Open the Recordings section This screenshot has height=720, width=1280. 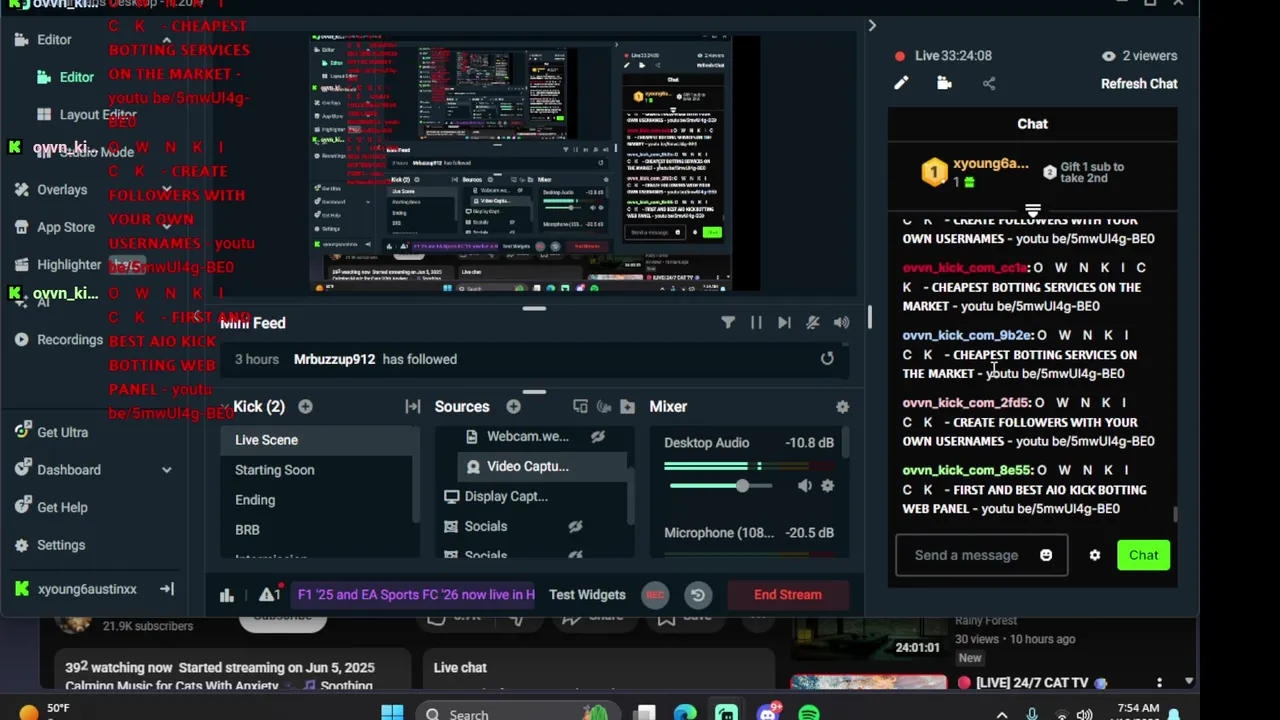pyautogui.click(x=59, y=339)
